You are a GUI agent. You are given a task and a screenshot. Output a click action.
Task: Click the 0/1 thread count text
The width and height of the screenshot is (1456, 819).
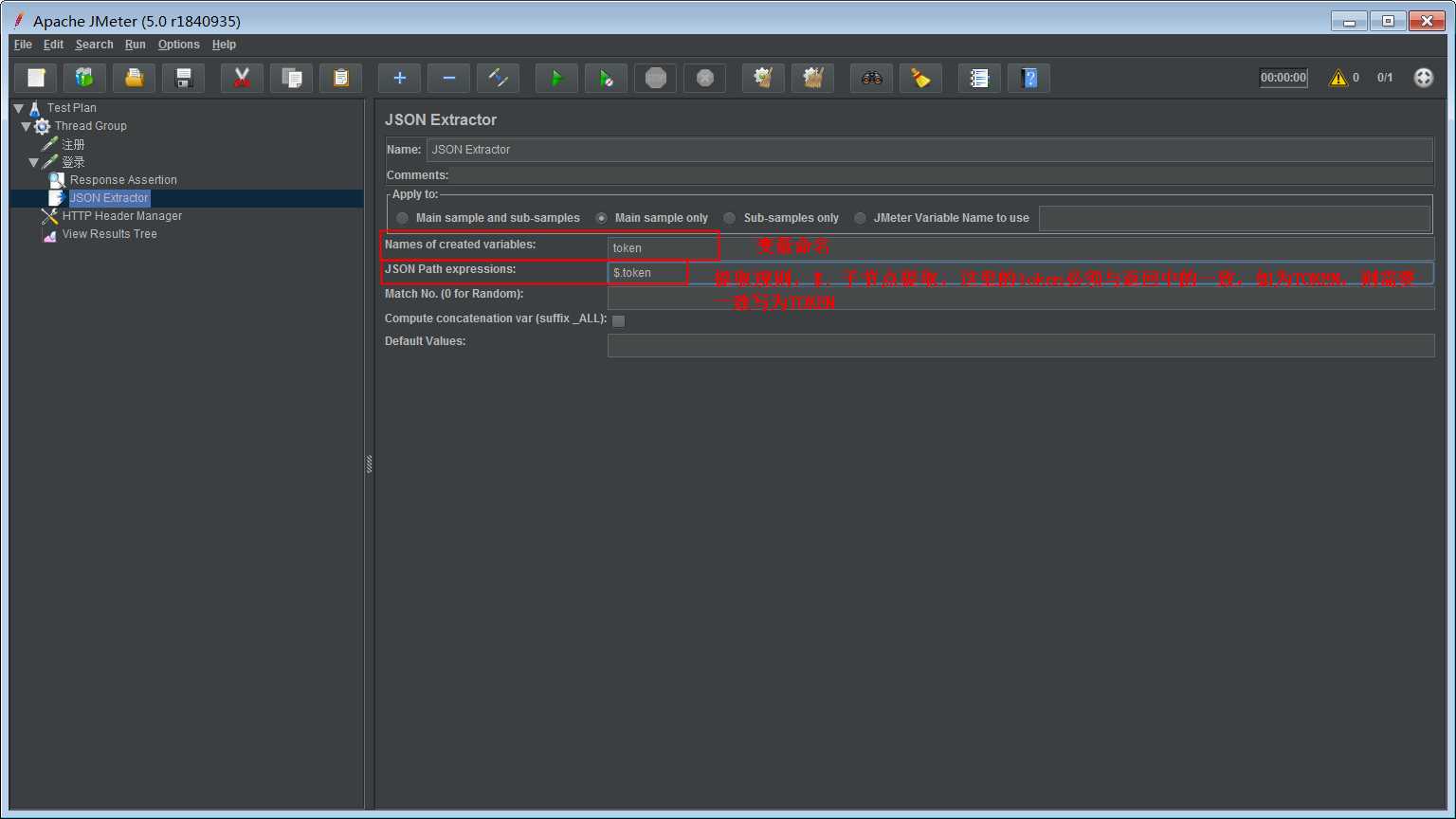1385,78
